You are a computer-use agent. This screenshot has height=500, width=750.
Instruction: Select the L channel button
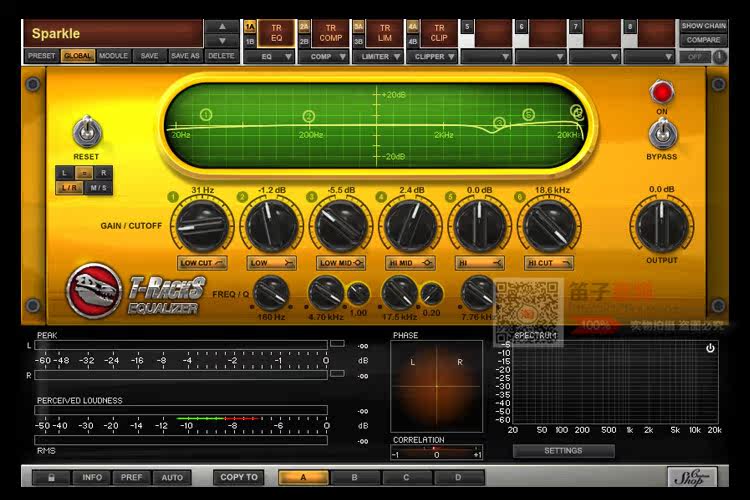pos(65,173)
